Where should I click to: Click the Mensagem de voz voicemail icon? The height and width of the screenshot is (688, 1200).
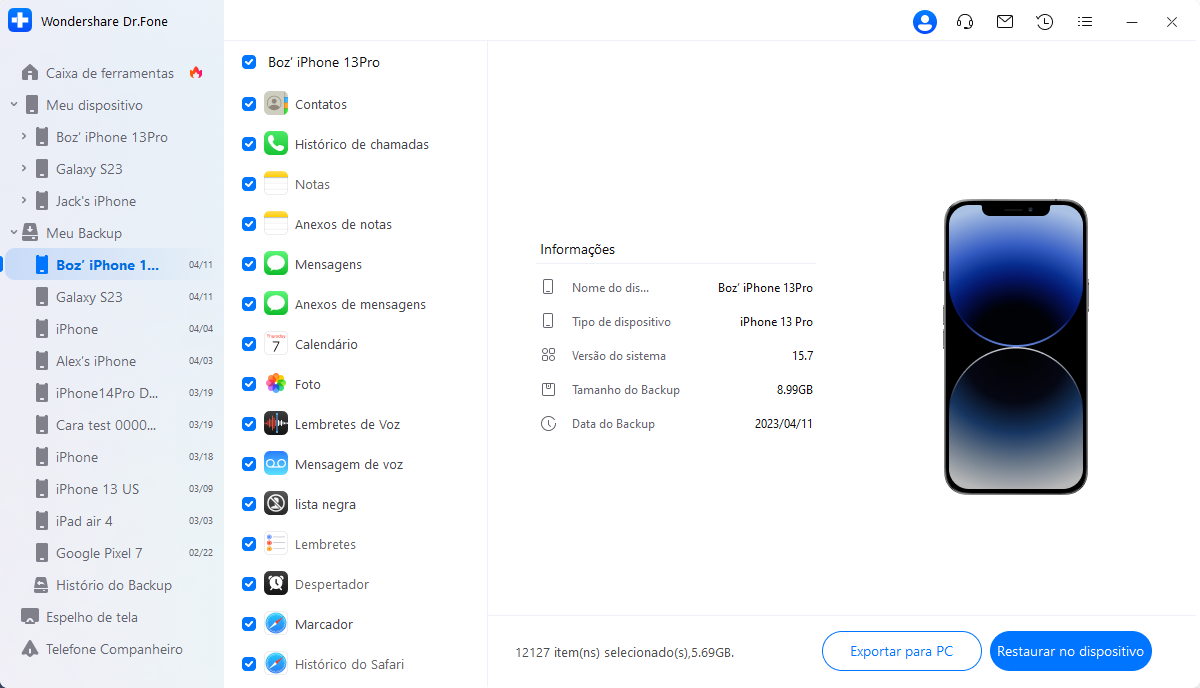(276, 464)
